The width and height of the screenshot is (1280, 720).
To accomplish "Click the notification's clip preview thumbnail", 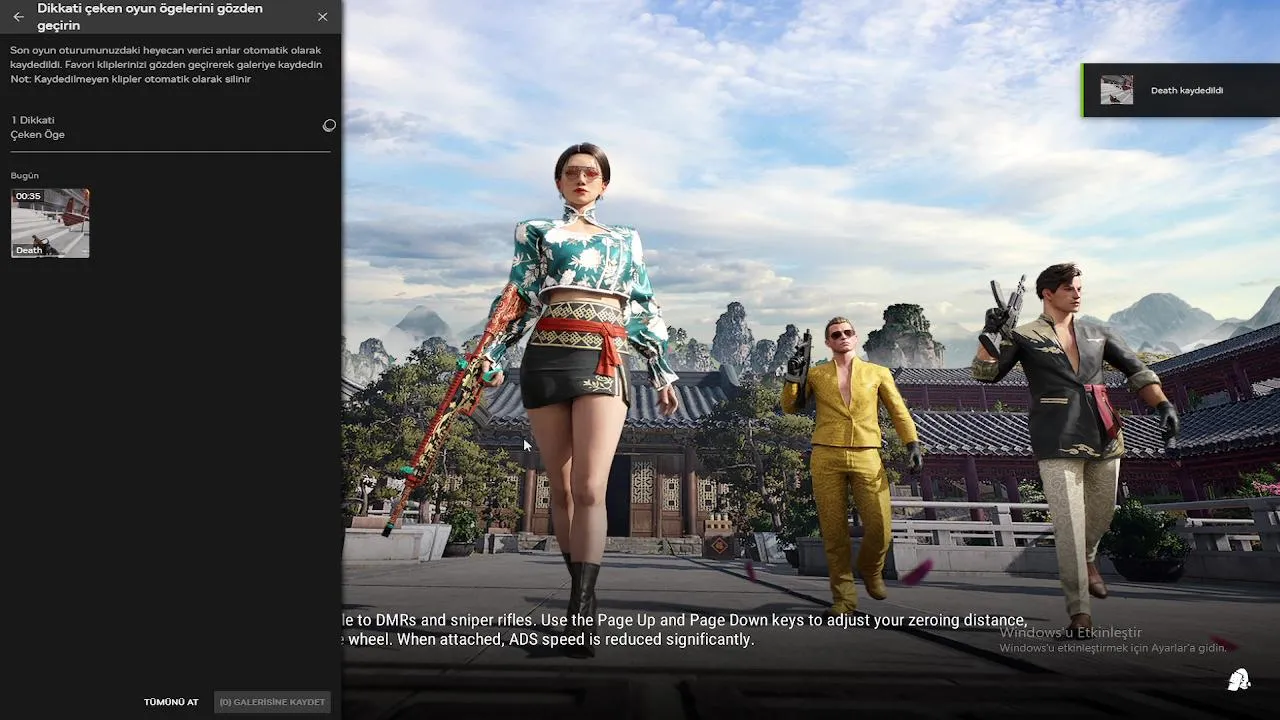I will pos(1117,90).
